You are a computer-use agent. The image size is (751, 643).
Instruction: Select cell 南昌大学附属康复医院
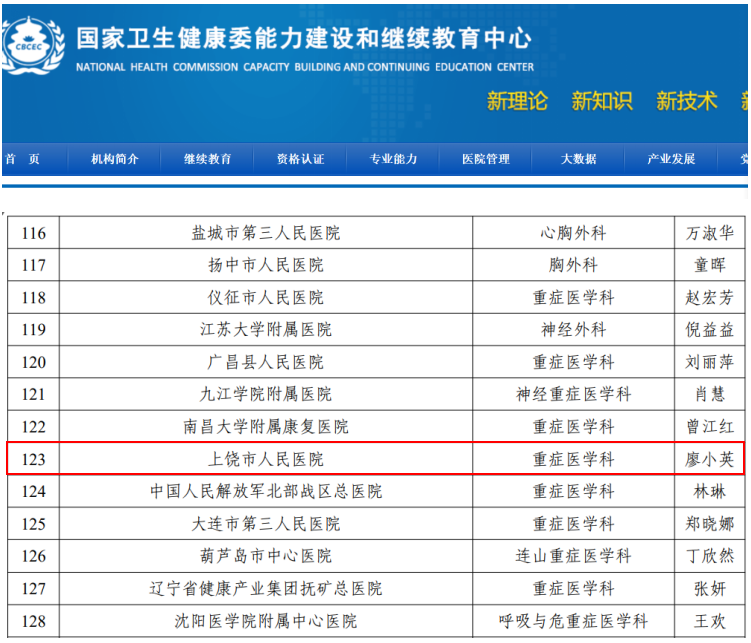[x=266, y=427]
